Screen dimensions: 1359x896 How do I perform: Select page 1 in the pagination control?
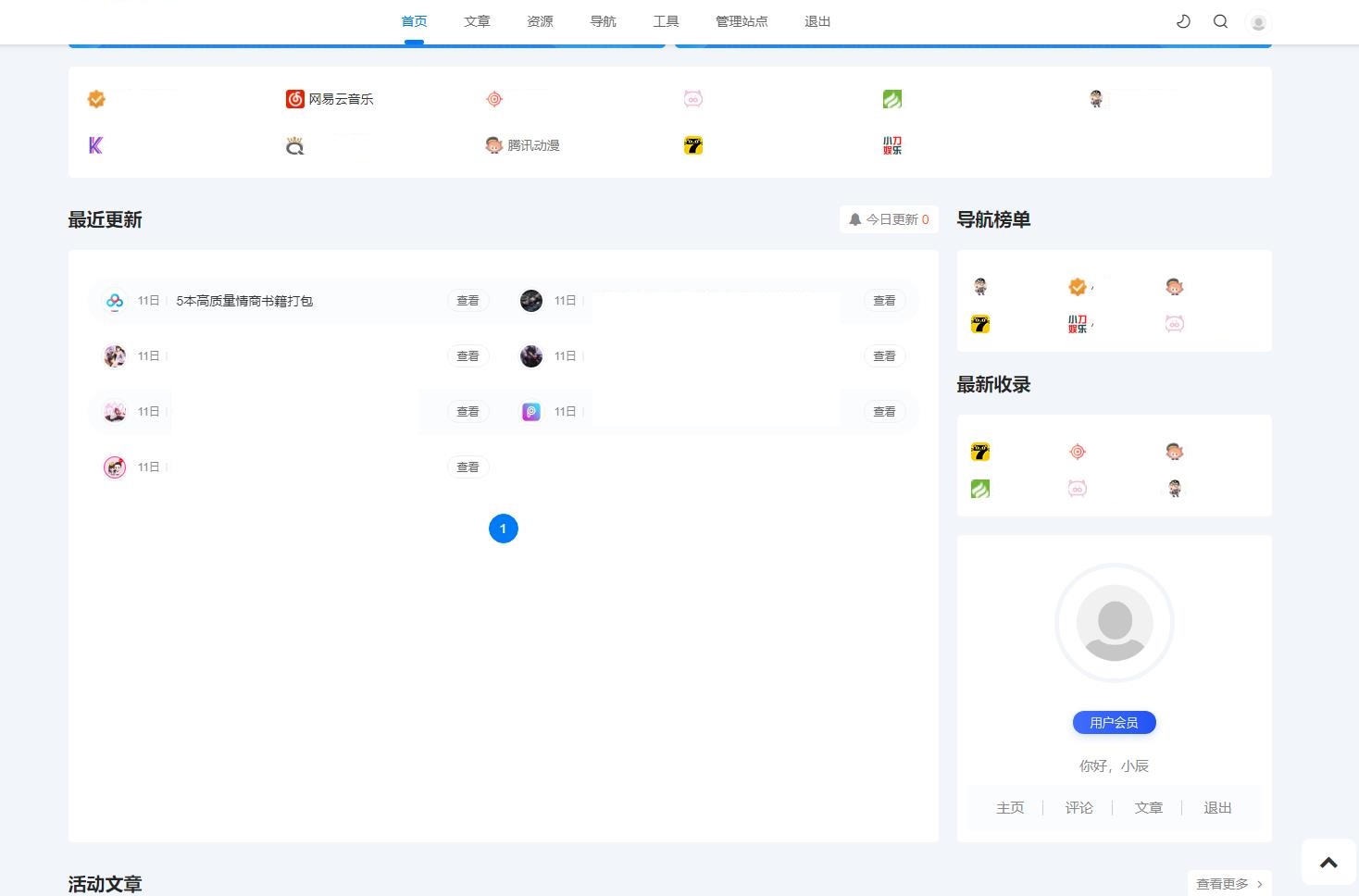(503, 529)
